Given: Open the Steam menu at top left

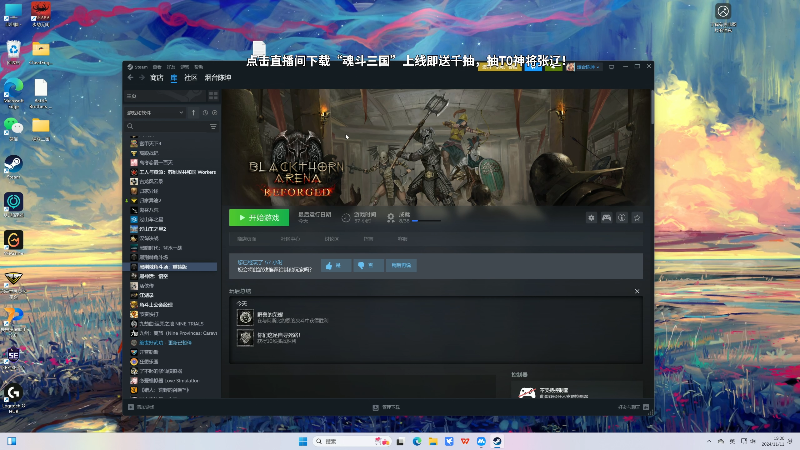Looking at the screenshot, I should click(138, 67).
